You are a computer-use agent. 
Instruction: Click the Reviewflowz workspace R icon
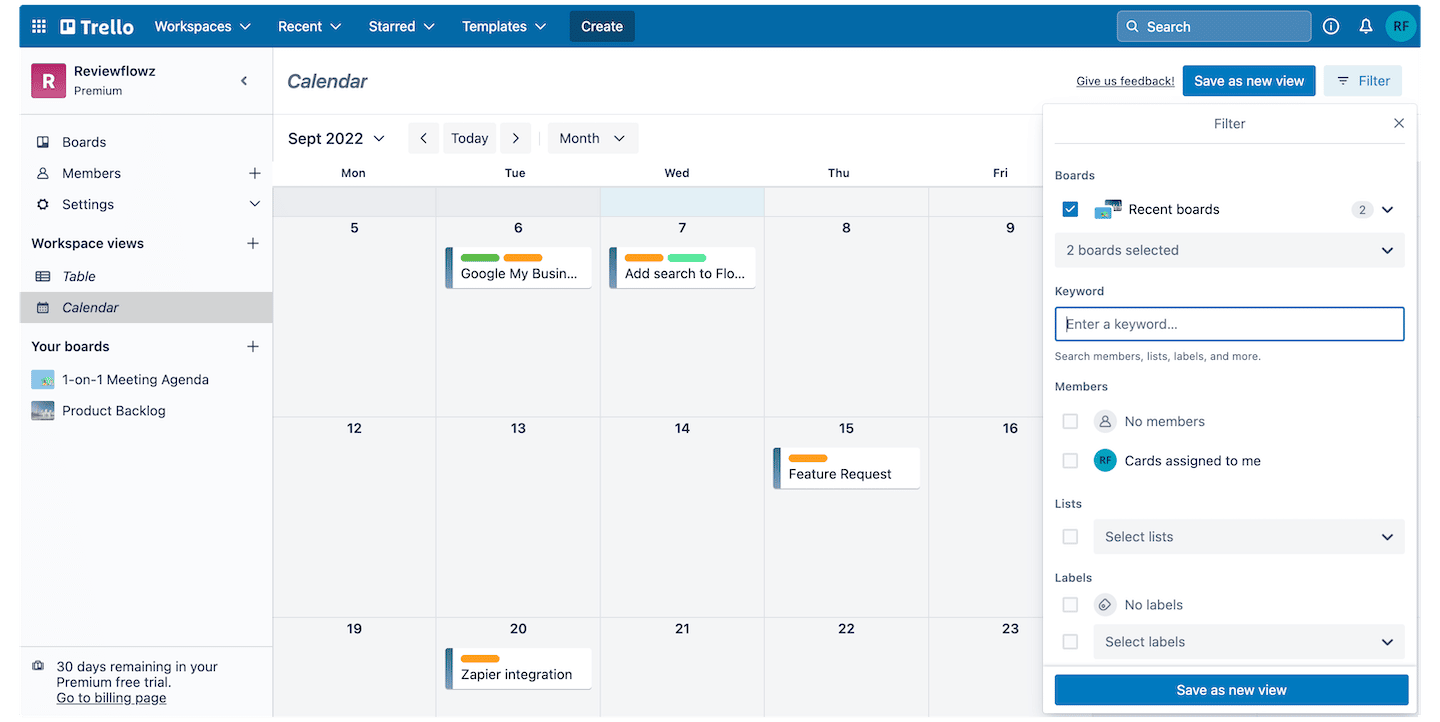point(48,81)
